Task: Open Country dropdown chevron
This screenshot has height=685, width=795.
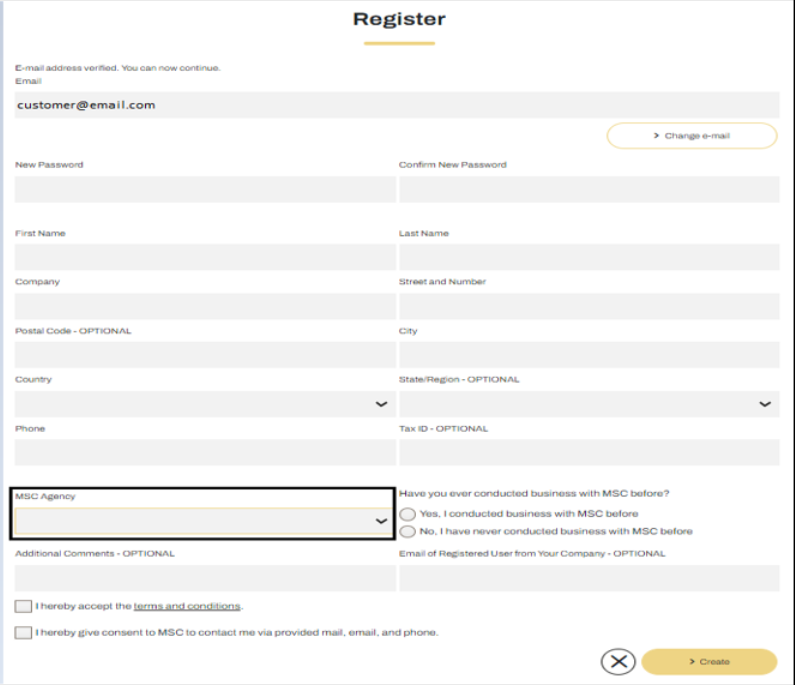Action: click(x=381, y=404)
